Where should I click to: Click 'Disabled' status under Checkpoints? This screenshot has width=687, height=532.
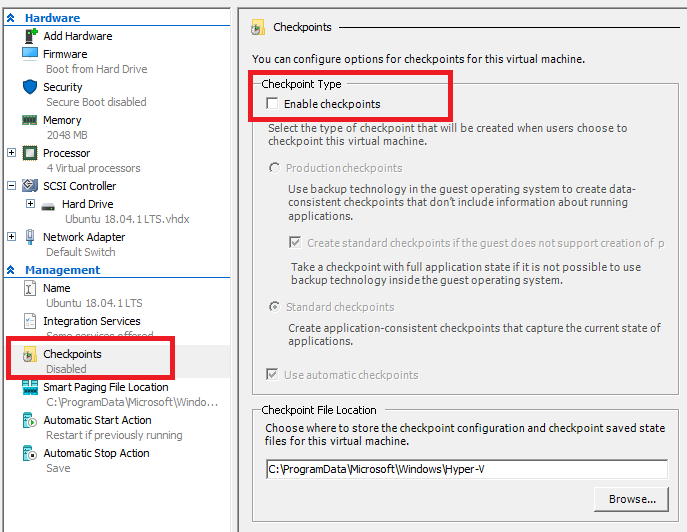pyautogui.click(x=66, y=369)
